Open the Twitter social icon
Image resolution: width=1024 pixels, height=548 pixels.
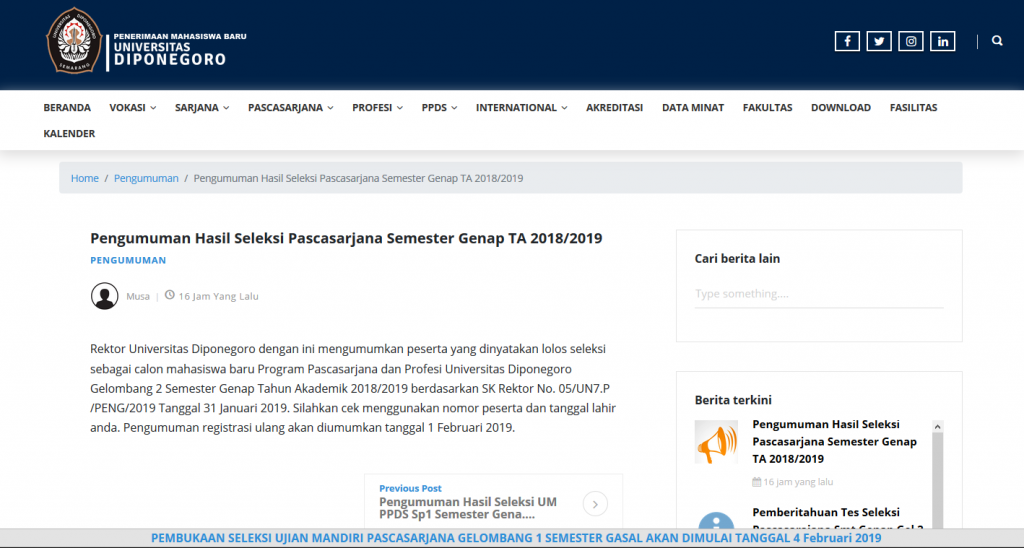tap(879, 41)
